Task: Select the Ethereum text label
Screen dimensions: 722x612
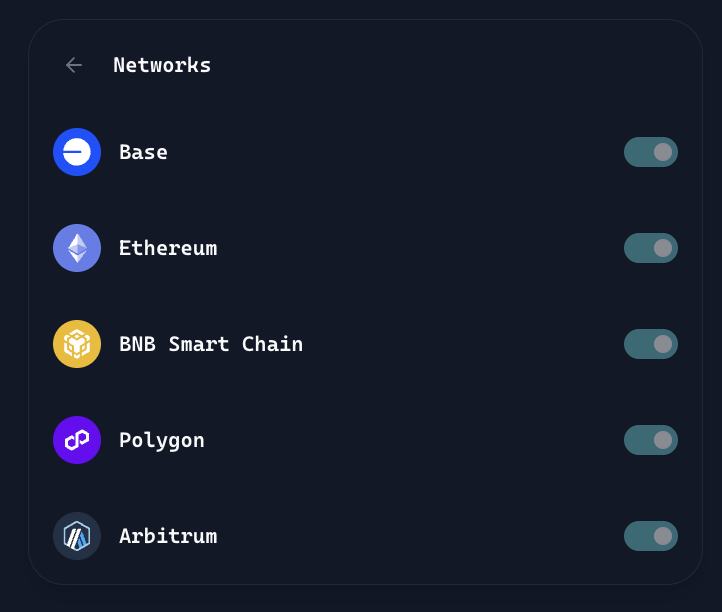Action: click(x=168, y=248)
